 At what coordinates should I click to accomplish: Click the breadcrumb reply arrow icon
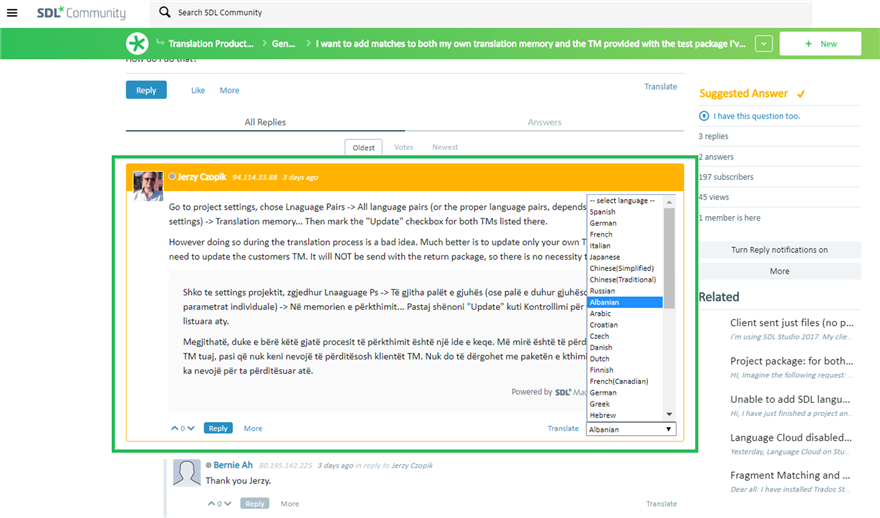160,42
